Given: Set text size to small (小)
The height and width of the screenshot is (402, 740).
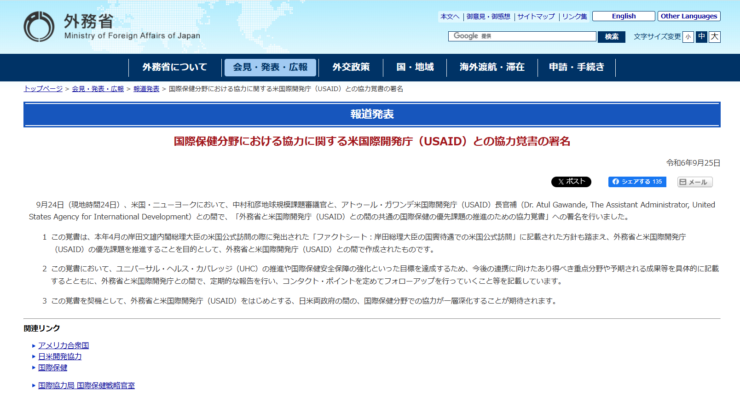Looking at the screenshot, I should point(688,37).
